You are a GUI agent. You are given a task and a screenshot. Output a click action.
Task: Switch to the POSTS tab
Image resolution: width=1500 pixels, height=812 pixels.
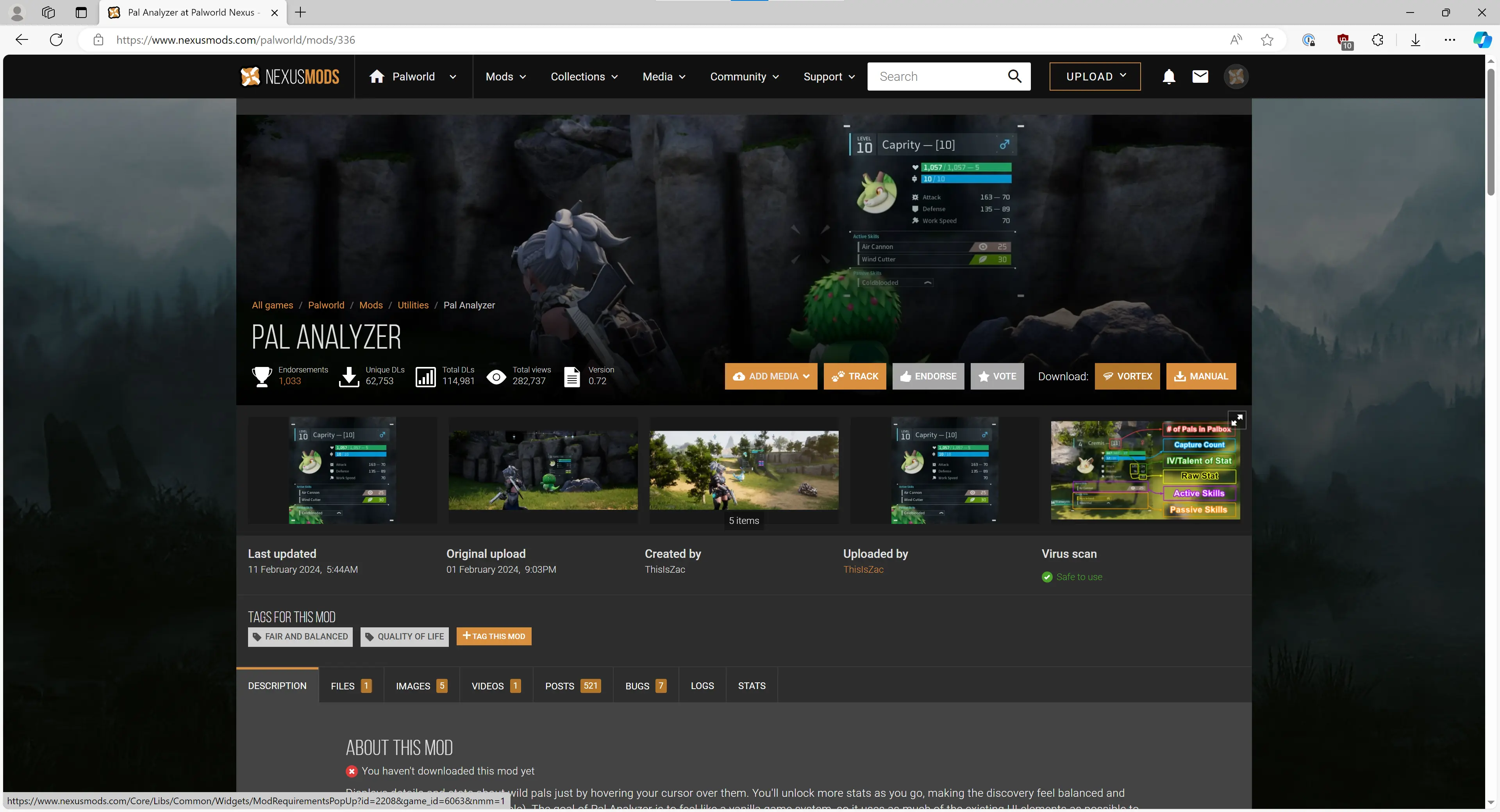pos(573,686)
